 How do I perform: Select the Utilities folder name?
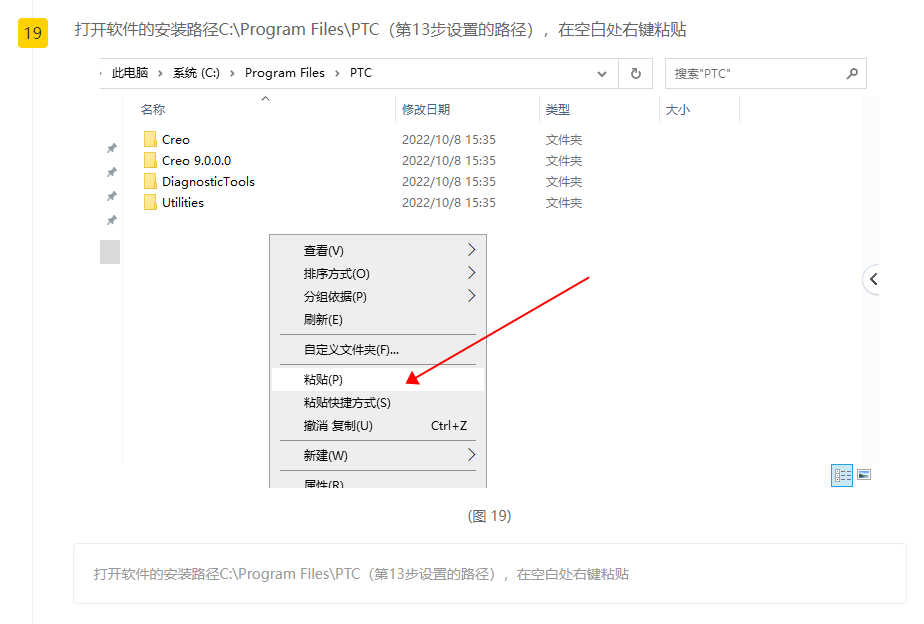pos(183,203)
